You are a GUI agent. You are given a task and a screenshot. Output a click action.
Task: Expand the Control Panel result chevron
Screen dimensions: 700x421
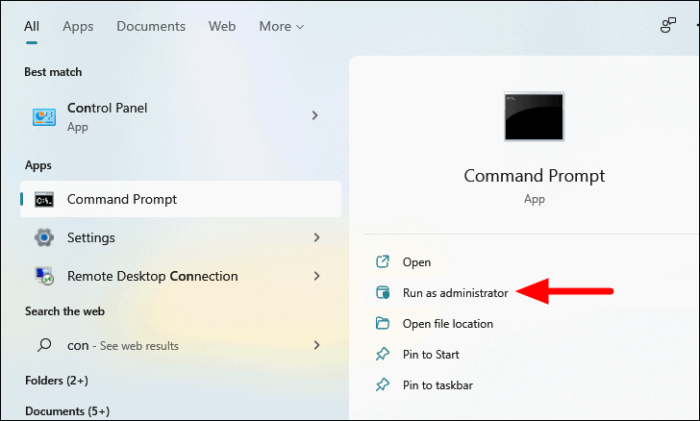coord(315,116)
